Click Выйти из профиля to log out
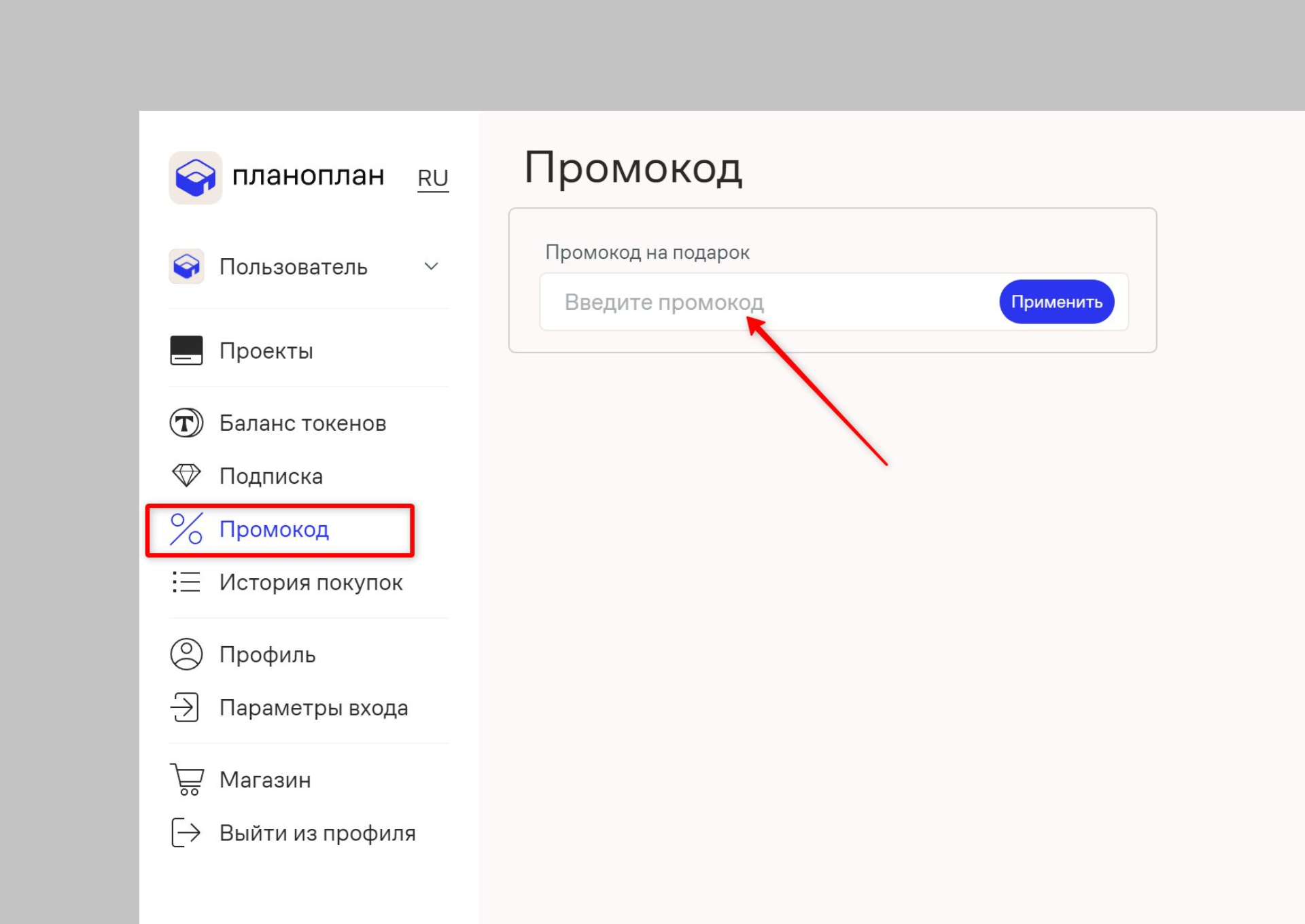Screen dimensions: 1305x924 pyautogui.click(x=317, y=832)
